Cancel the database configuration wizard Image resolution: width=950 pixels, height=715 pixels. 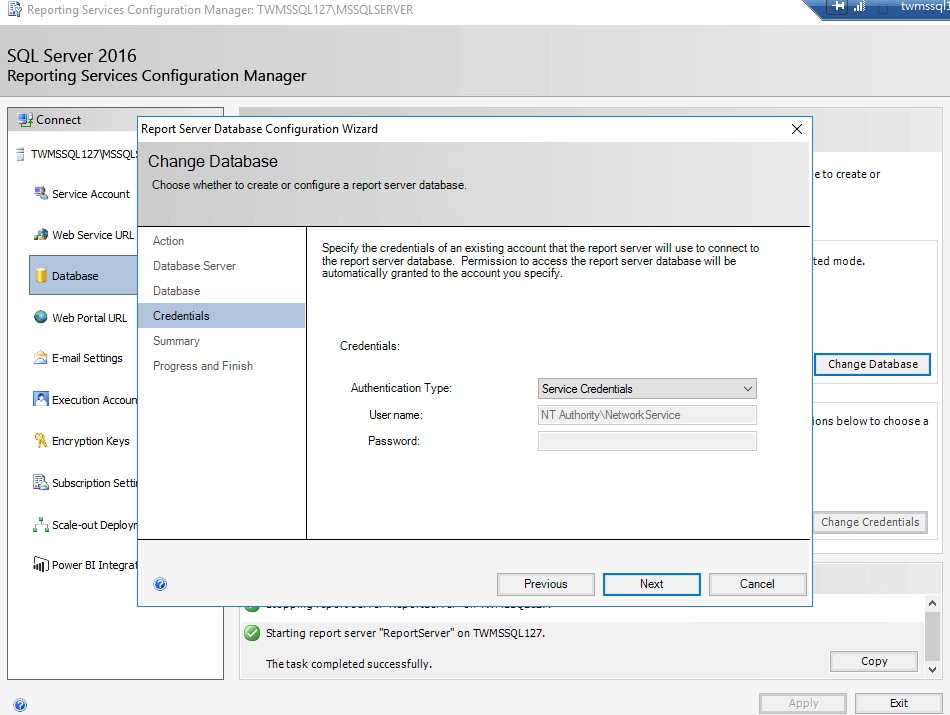[x=757, y=584]
